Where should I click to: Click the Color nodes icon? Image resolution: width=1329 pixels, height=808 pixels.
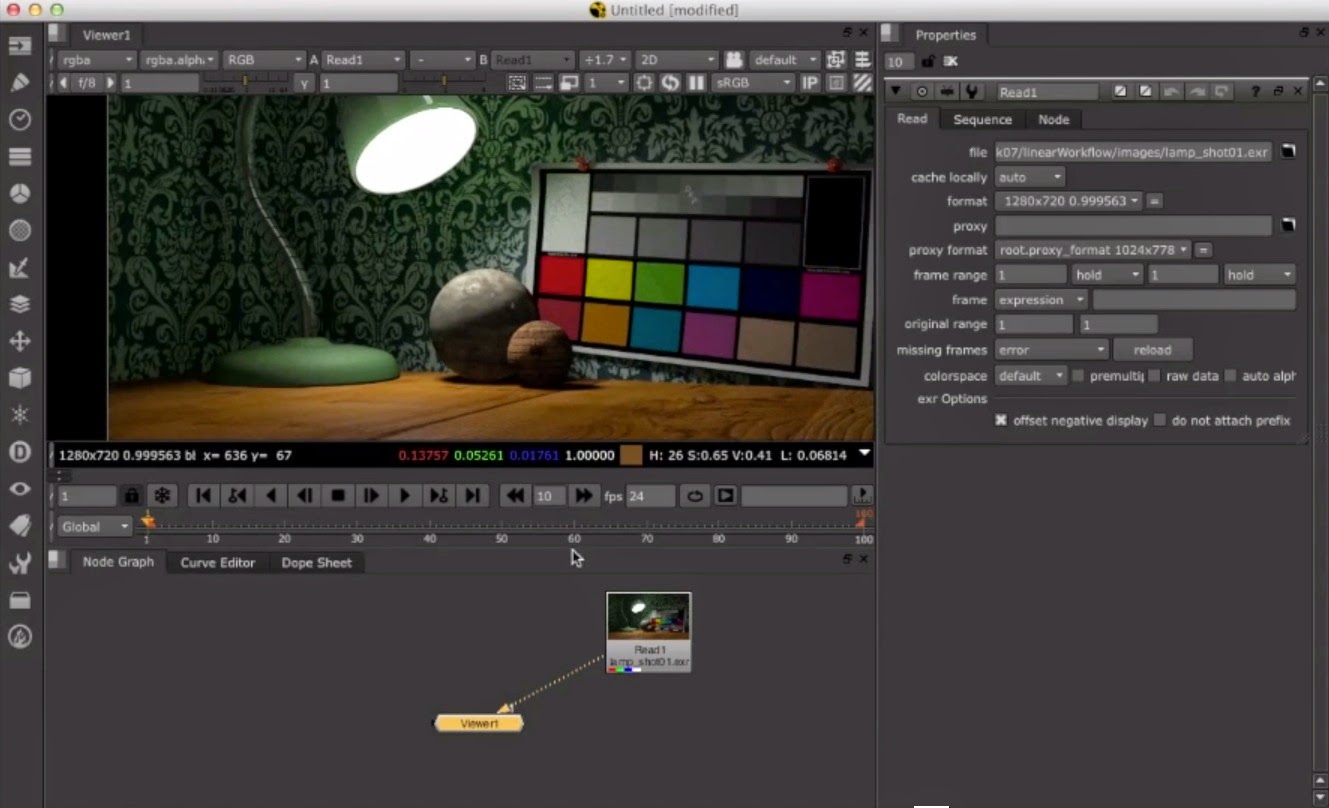tap(20, 193)
